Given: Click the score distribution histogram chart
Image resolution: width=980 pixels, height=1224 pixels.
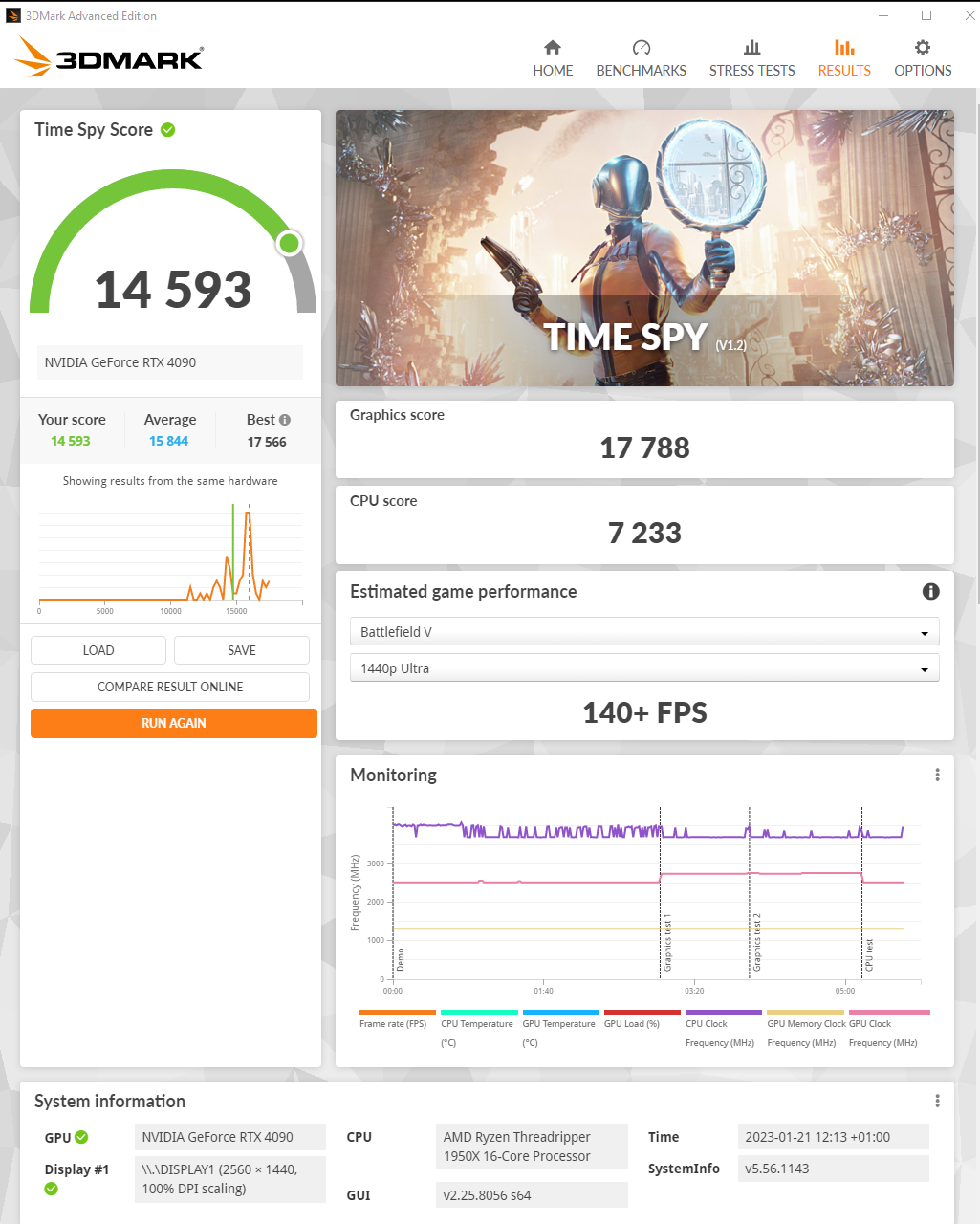Looking at the screenshot, I should [x=170, y=557].
